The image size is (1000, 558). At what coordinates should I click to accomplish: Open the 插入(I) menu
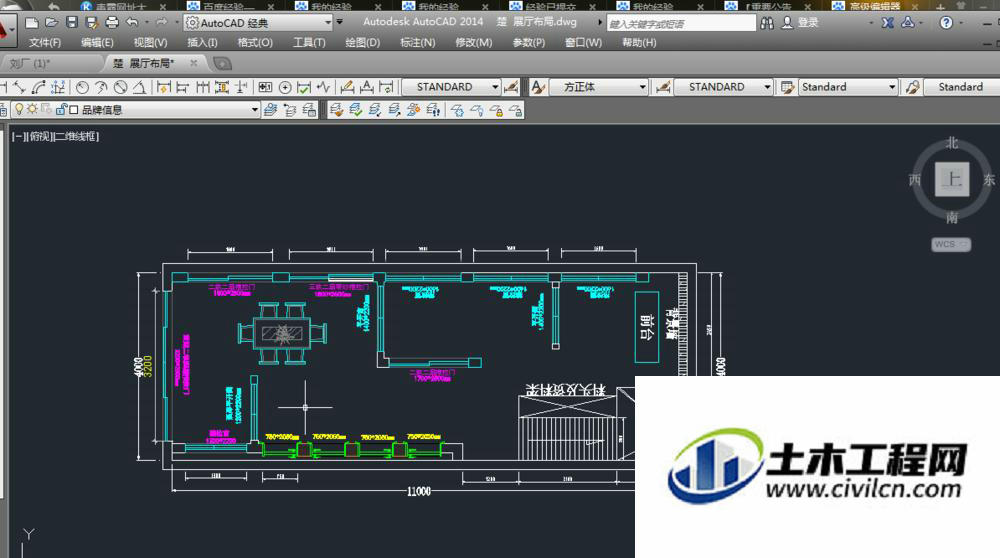[202, 43]
